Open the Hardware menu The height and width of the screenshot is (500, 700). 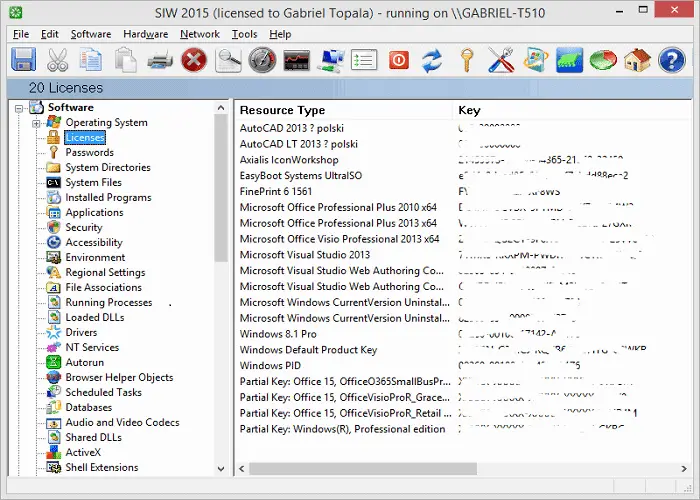click(x=146, y=34)
